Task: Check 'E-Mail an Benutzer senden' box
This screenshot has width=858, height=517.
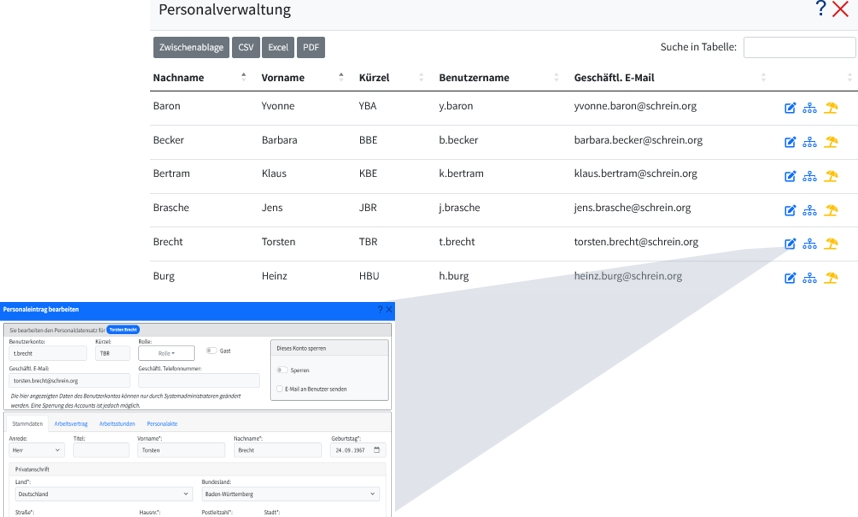Action: pyautogui.click(x=279, y=389)
